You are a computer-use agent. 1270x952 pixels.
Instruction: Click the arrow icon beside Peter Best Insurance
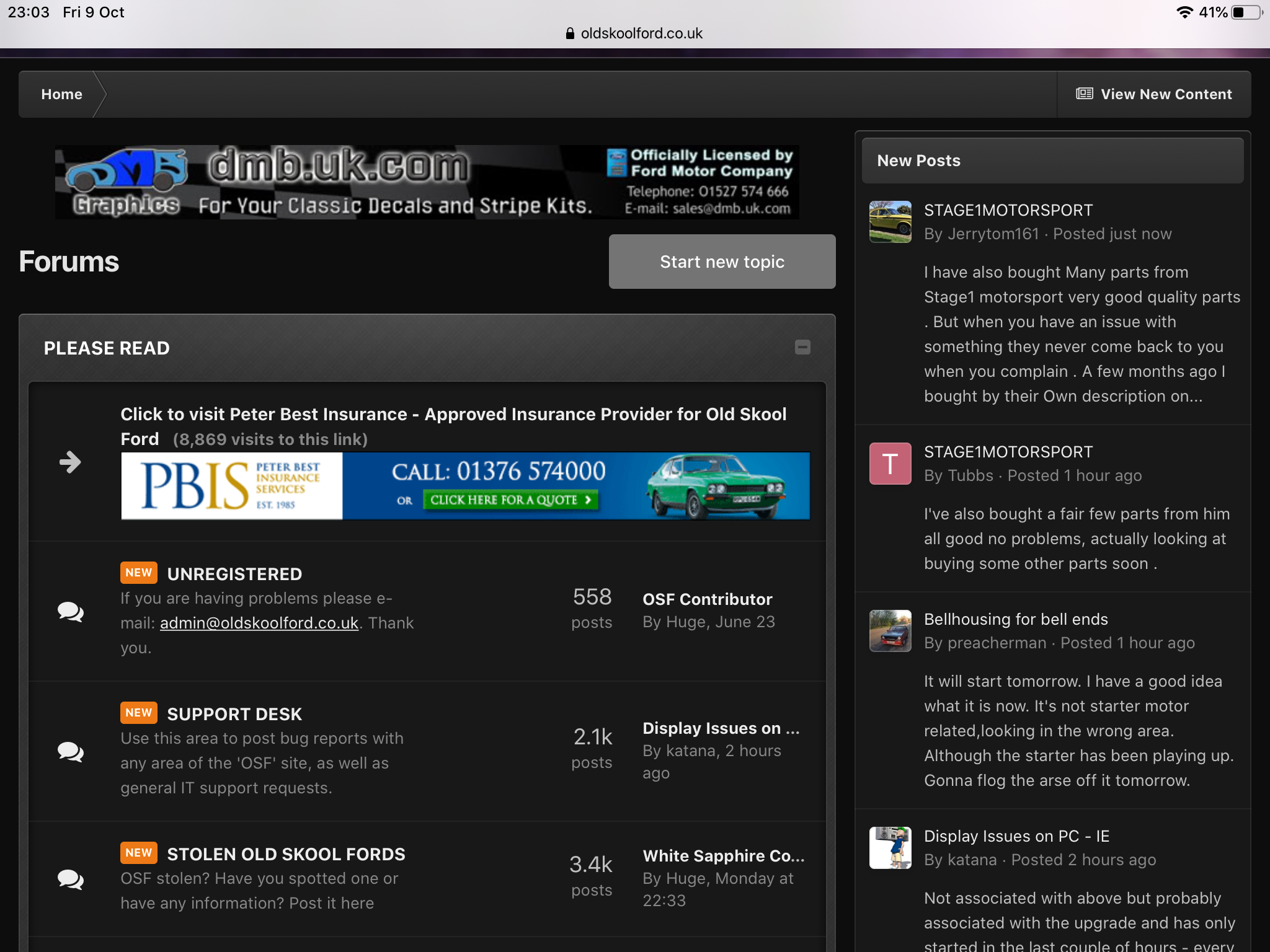pos(70,462)
